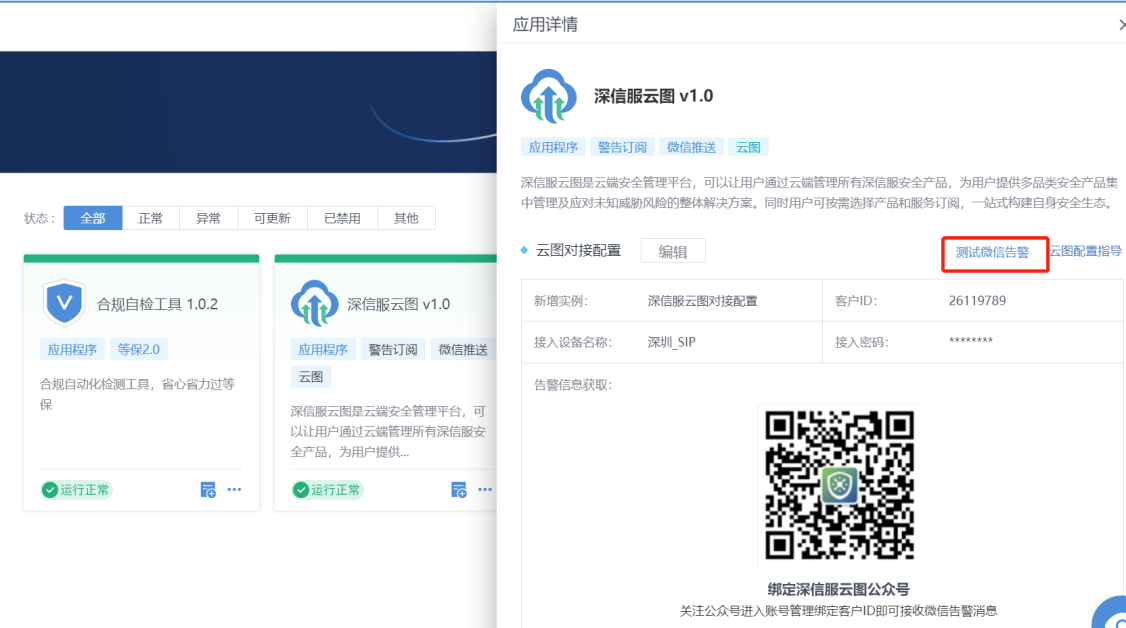The height and width of the screenshot is (628, 1126).
Task: Click the cloud logo in 应用详情 panel
Action: pos(548,97)
